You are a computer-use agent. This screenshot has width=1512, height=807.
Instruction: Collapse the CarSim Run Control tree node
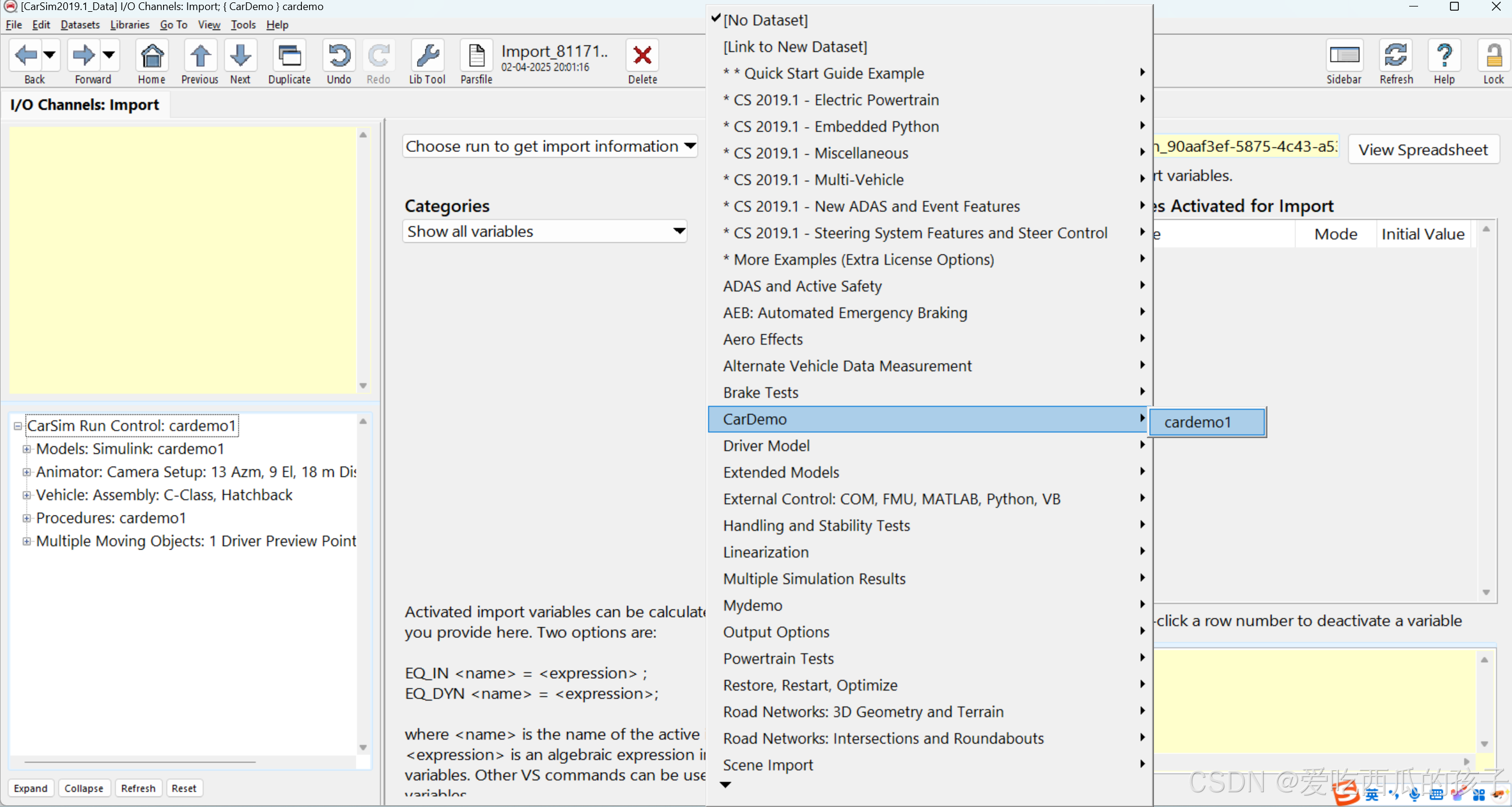click(18, 426)
